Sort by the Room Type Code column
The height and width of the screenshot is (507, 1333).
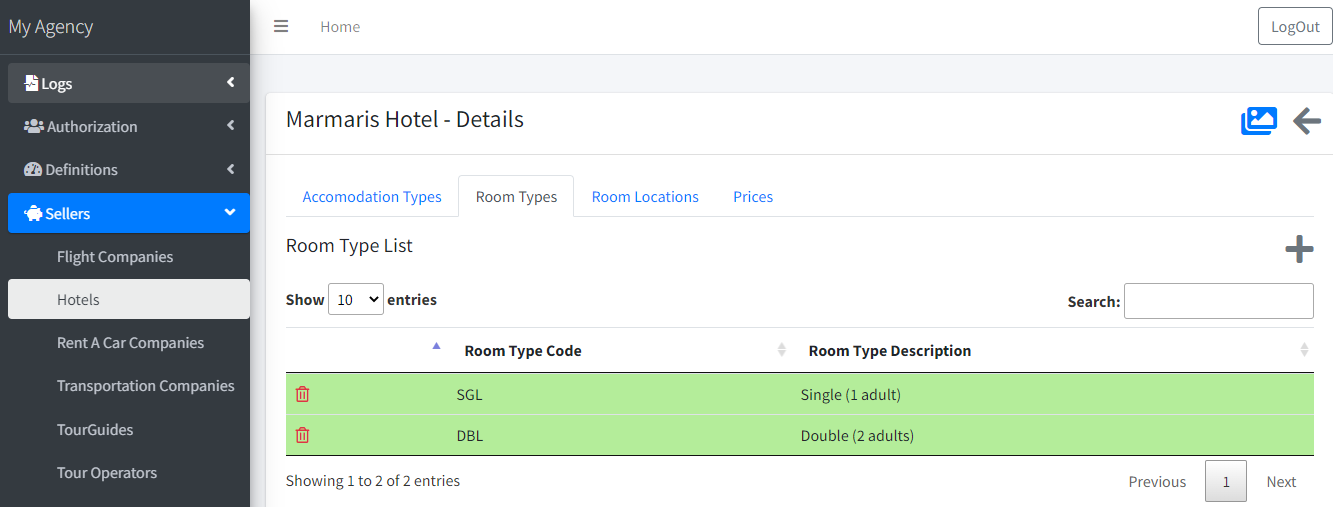(522, 351)
